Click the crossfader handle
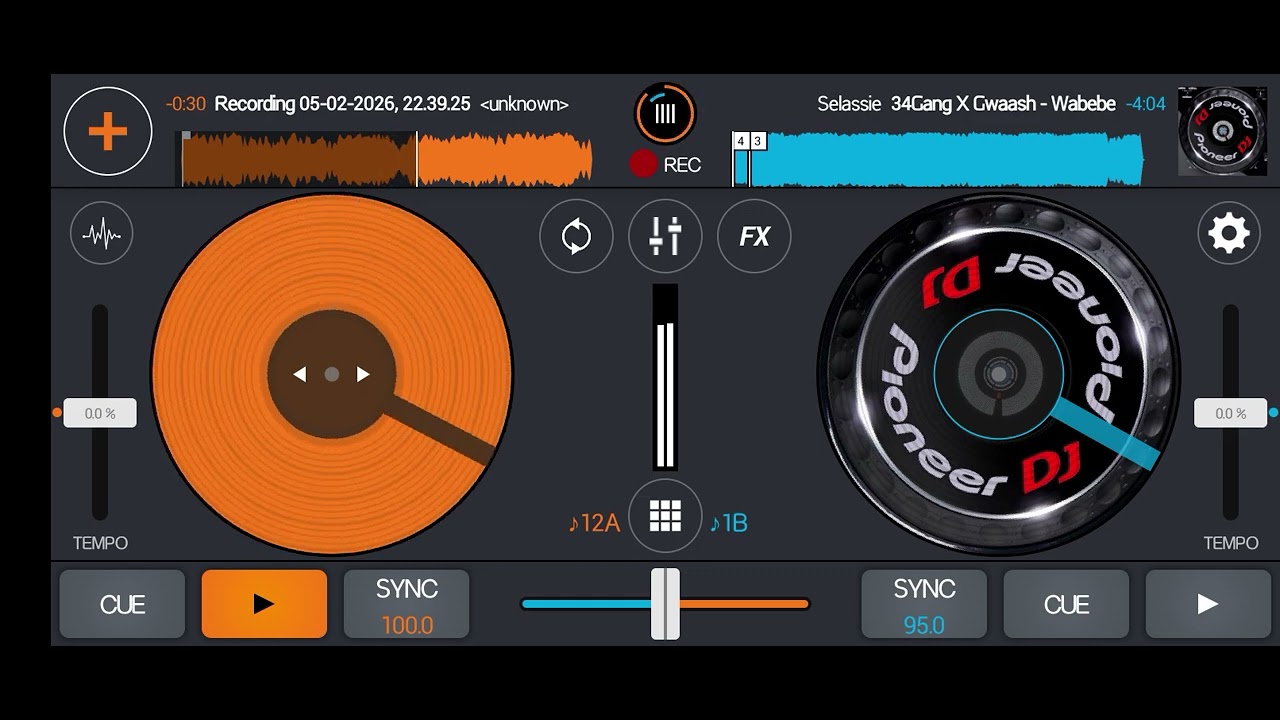 pyautogui.click(x=665, y=604)
